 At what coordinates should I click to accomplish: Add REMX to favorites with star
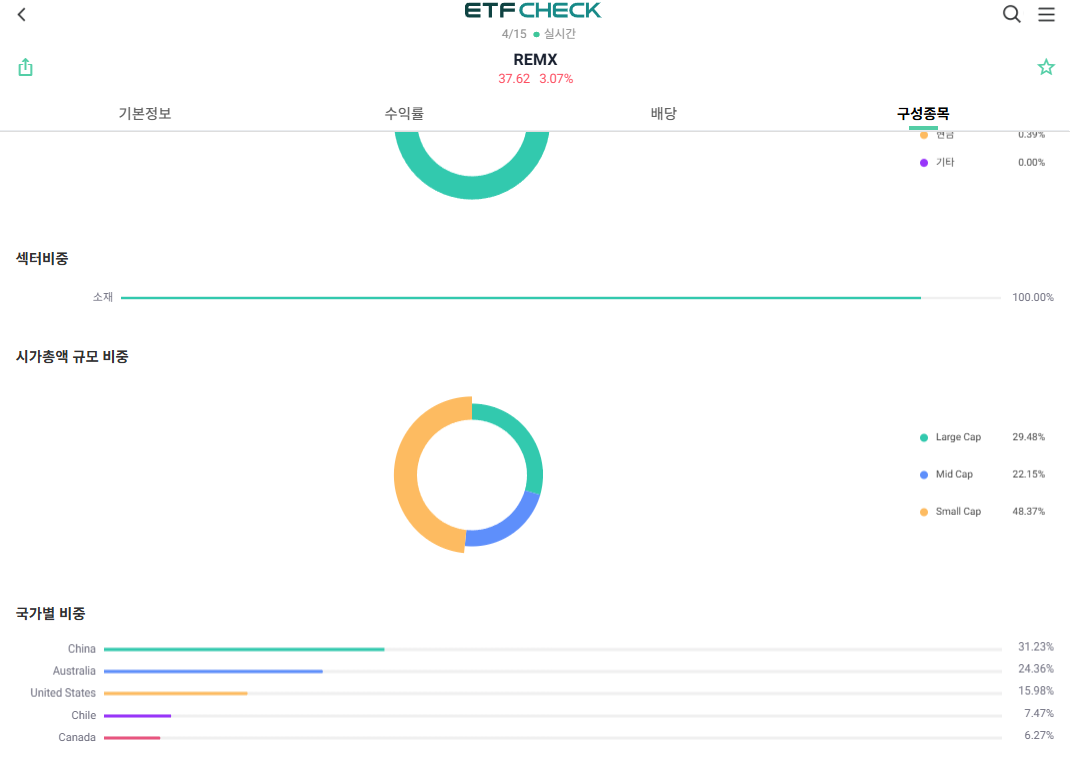1046,67
